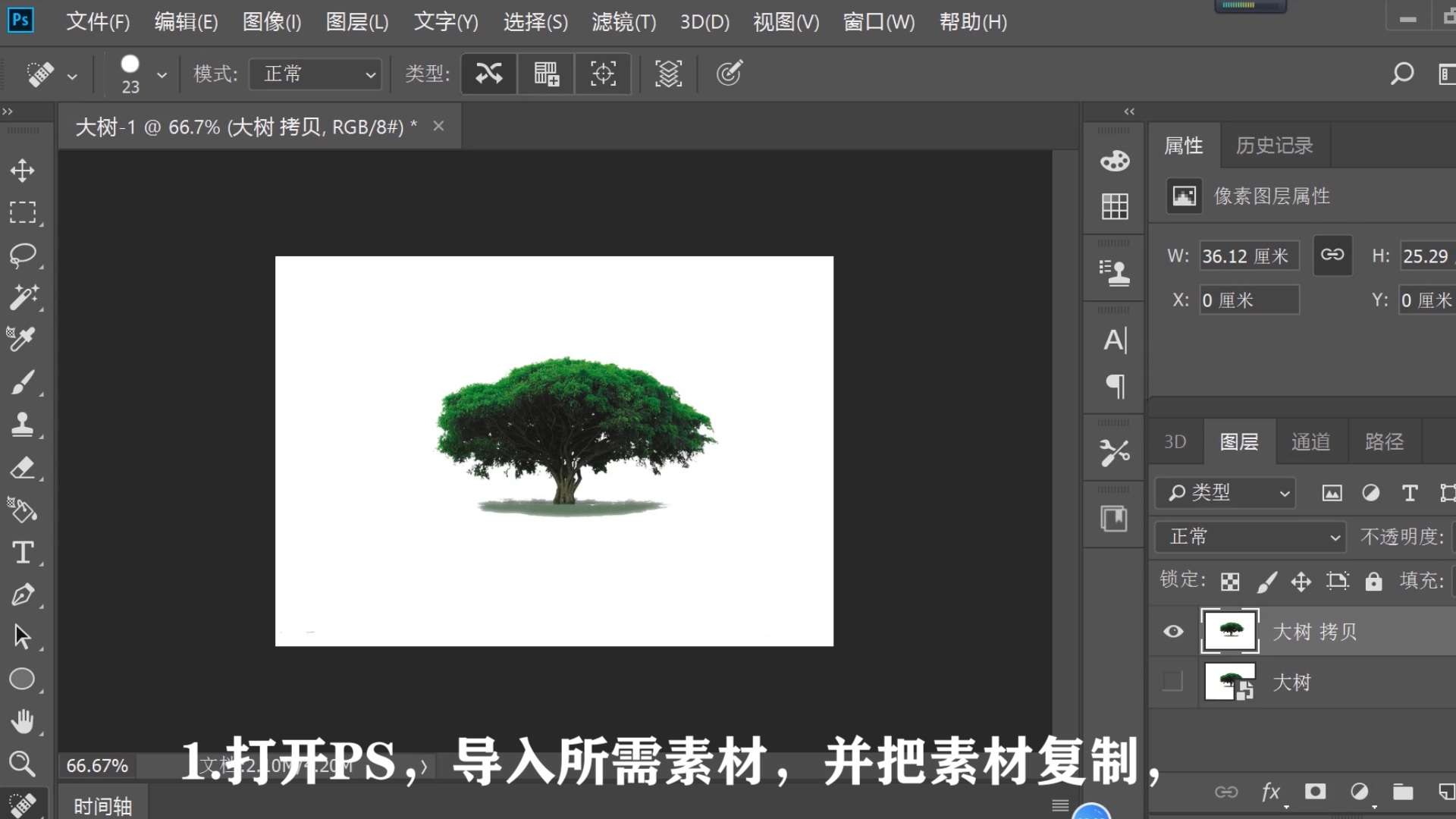The width and height of the screenshot is (1456, 819).
Task: Choose the create texture type option
Action: click(x=546, y=74)
